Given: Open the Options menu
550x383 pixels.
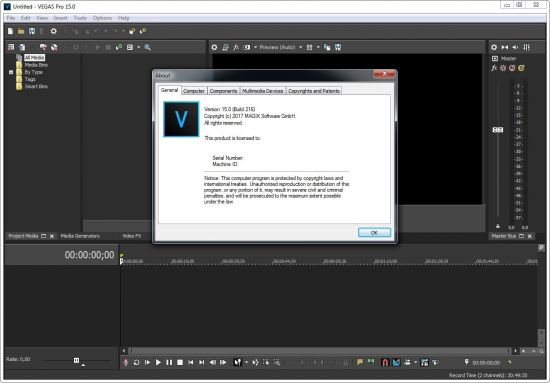Looking at the screenshot, I should pos(102,18).
